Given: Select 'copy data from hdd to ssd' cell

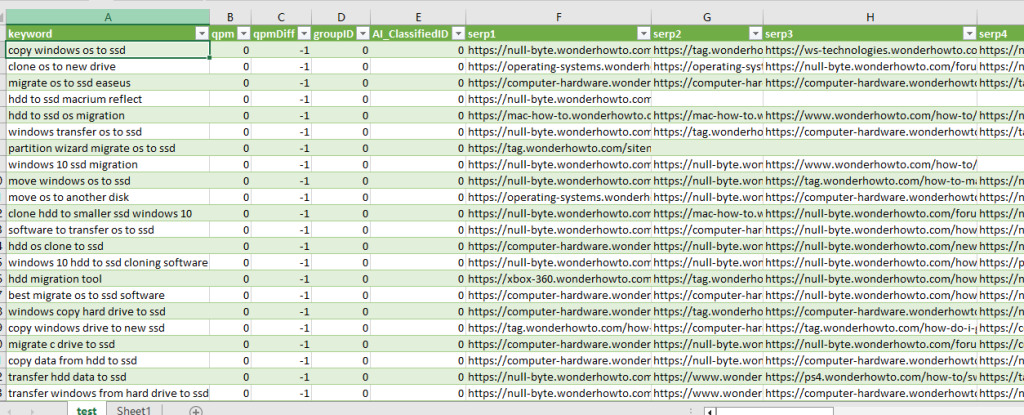Looking at the screenshot, I should click(108, 360).
